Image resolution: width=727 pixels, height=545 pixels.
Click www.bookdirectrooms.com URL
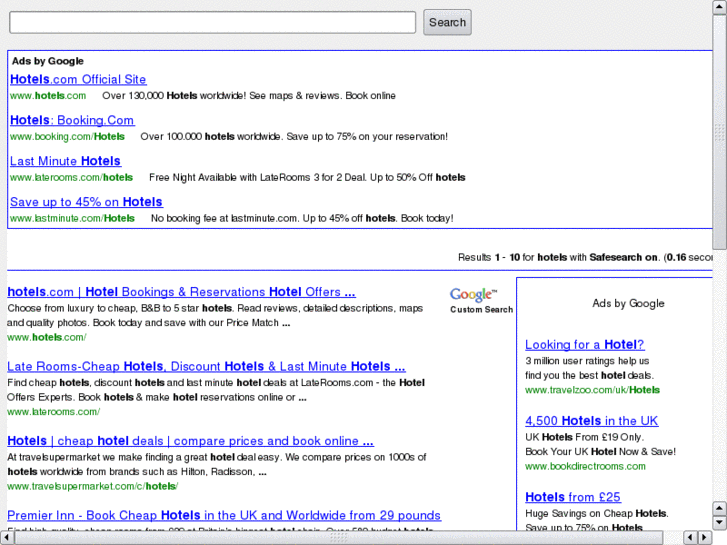point(585,466)
